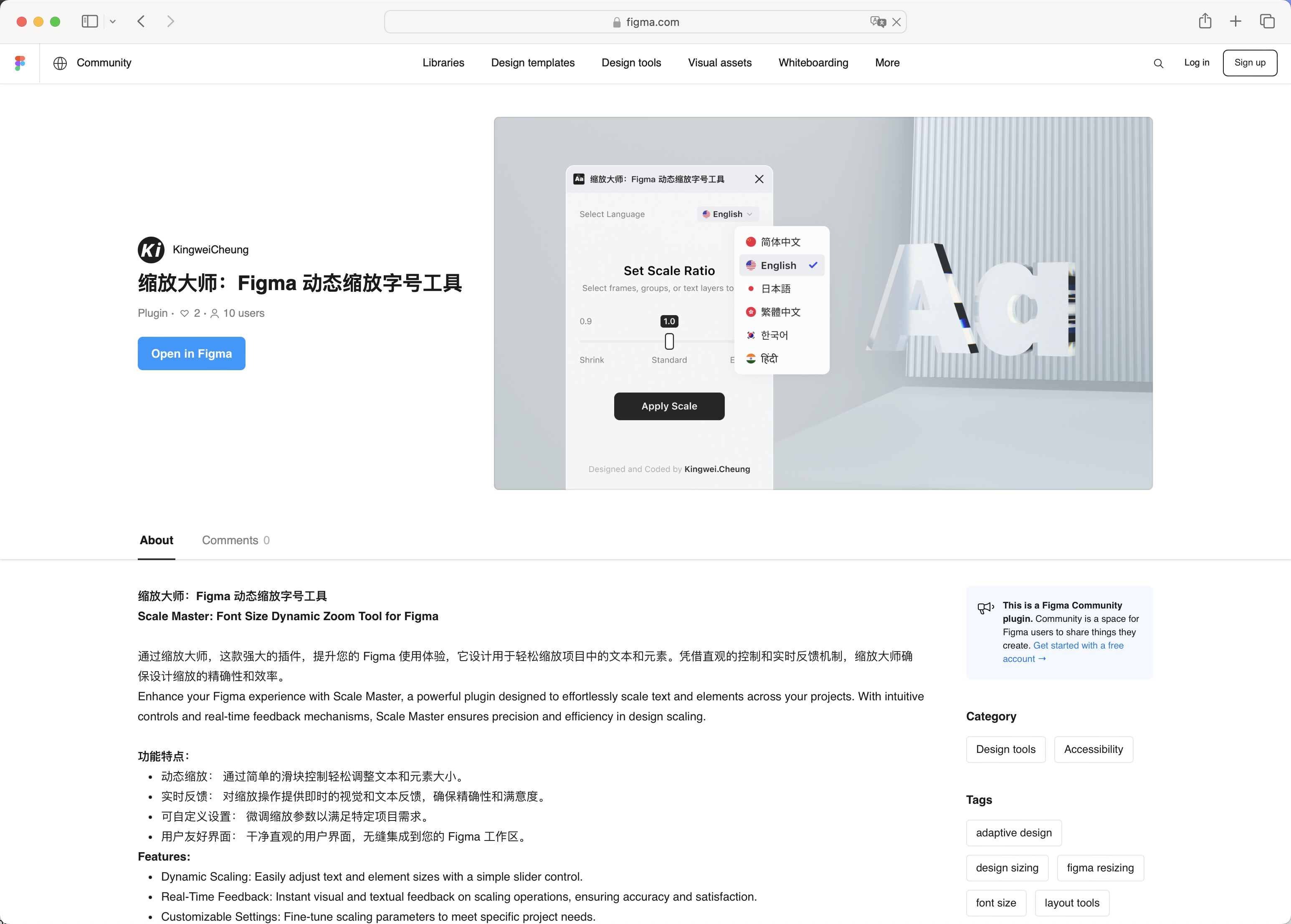
Task: Click the Apply Scale button
Action: click(669, 407)
